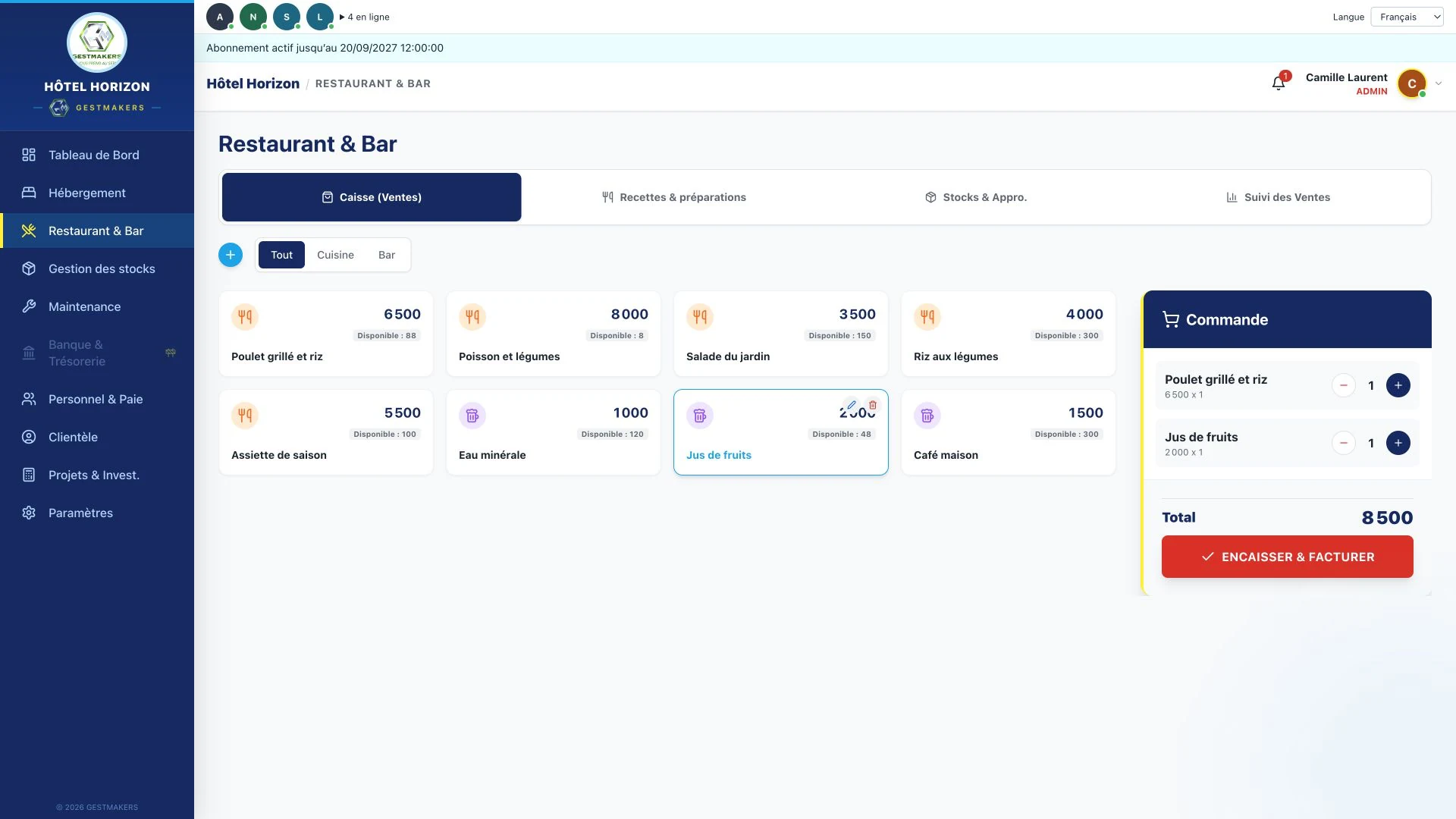Click online user avatar N
This screenshot has height=819, width=1456.
point(253,17)
